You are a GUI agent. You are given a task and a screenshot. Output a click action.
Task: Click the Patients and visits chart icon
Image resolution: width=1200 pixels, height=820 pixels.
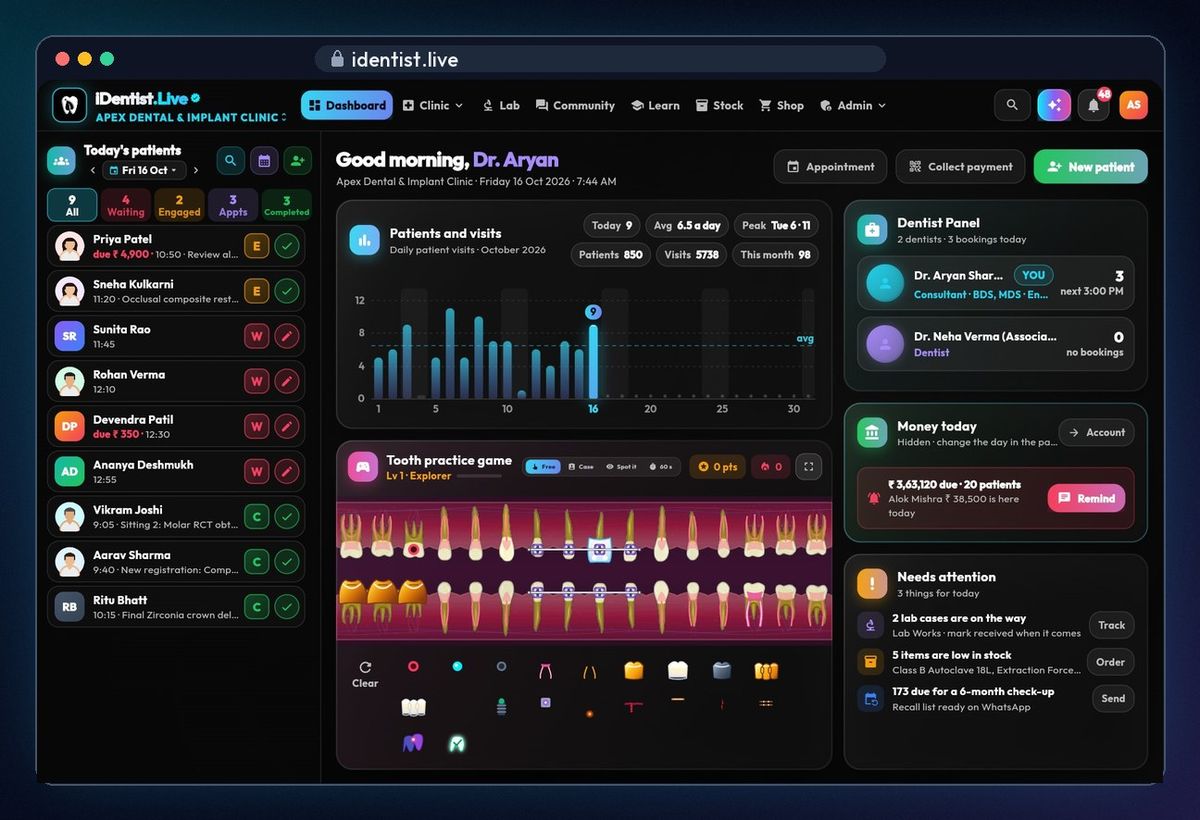pyautogui.click(x=364, y=240)
